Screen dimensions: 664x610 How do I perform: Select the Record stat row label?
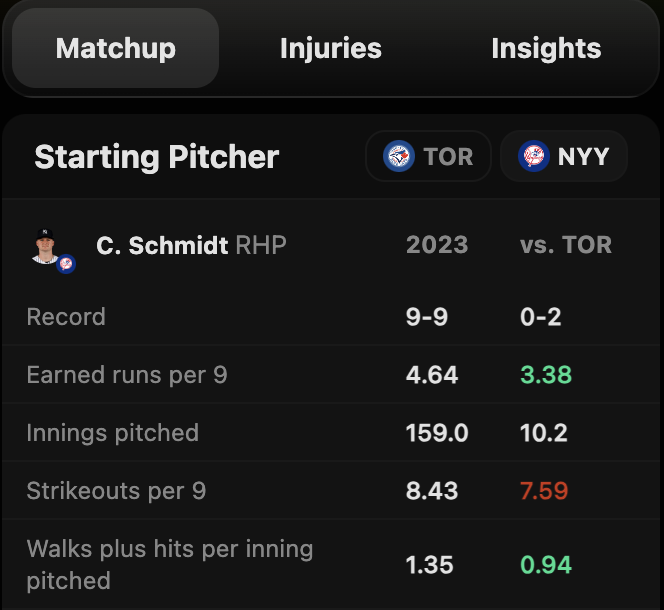pyautogui.click(x=66, y=317)
